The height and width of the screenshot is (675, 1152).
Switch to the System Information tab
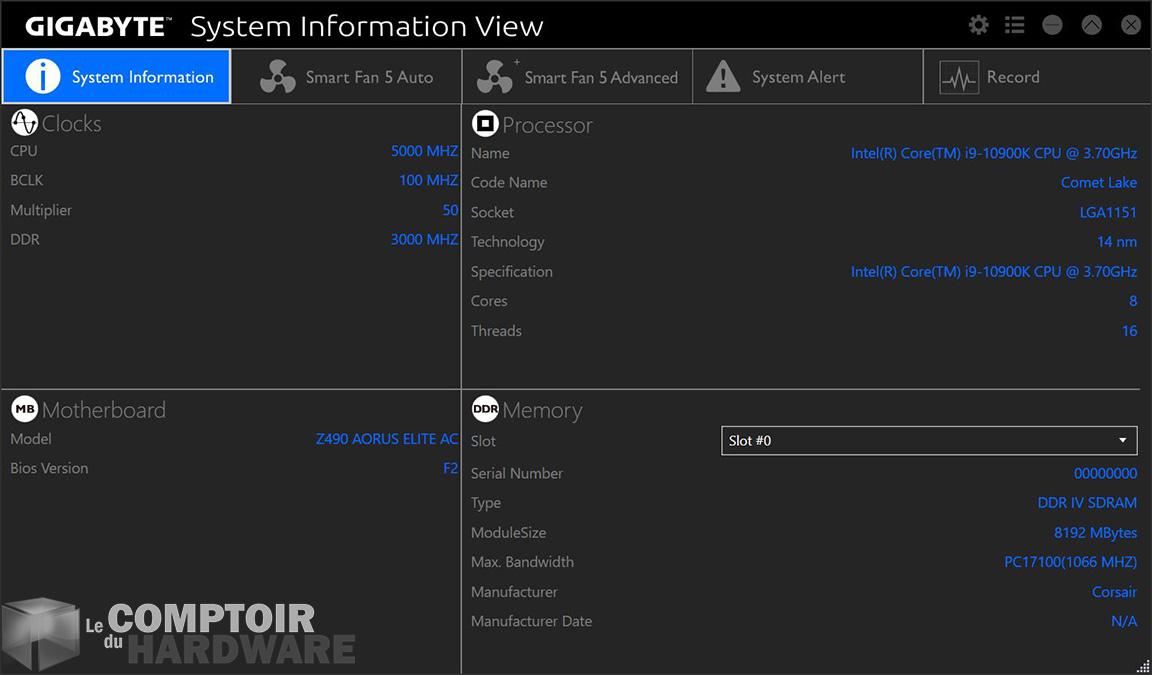116,76
